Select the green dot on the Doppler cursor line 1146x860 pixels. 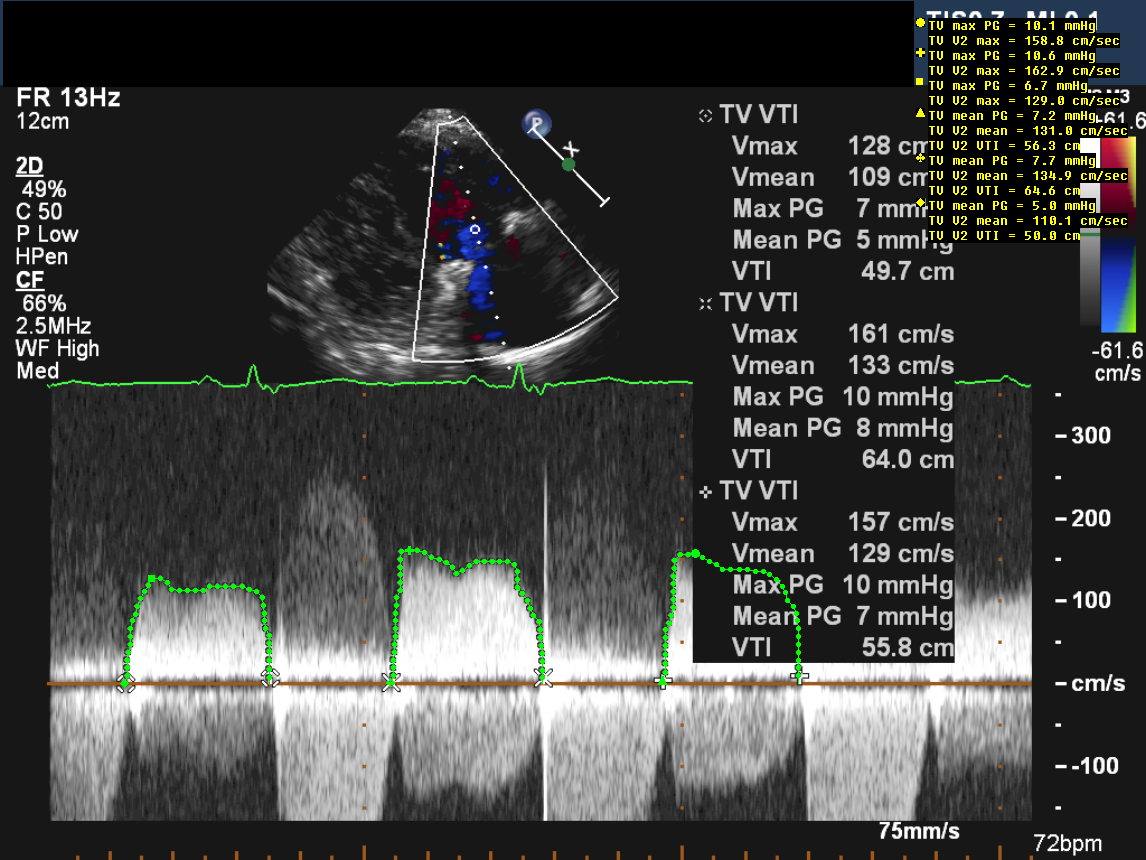(568, 164)
